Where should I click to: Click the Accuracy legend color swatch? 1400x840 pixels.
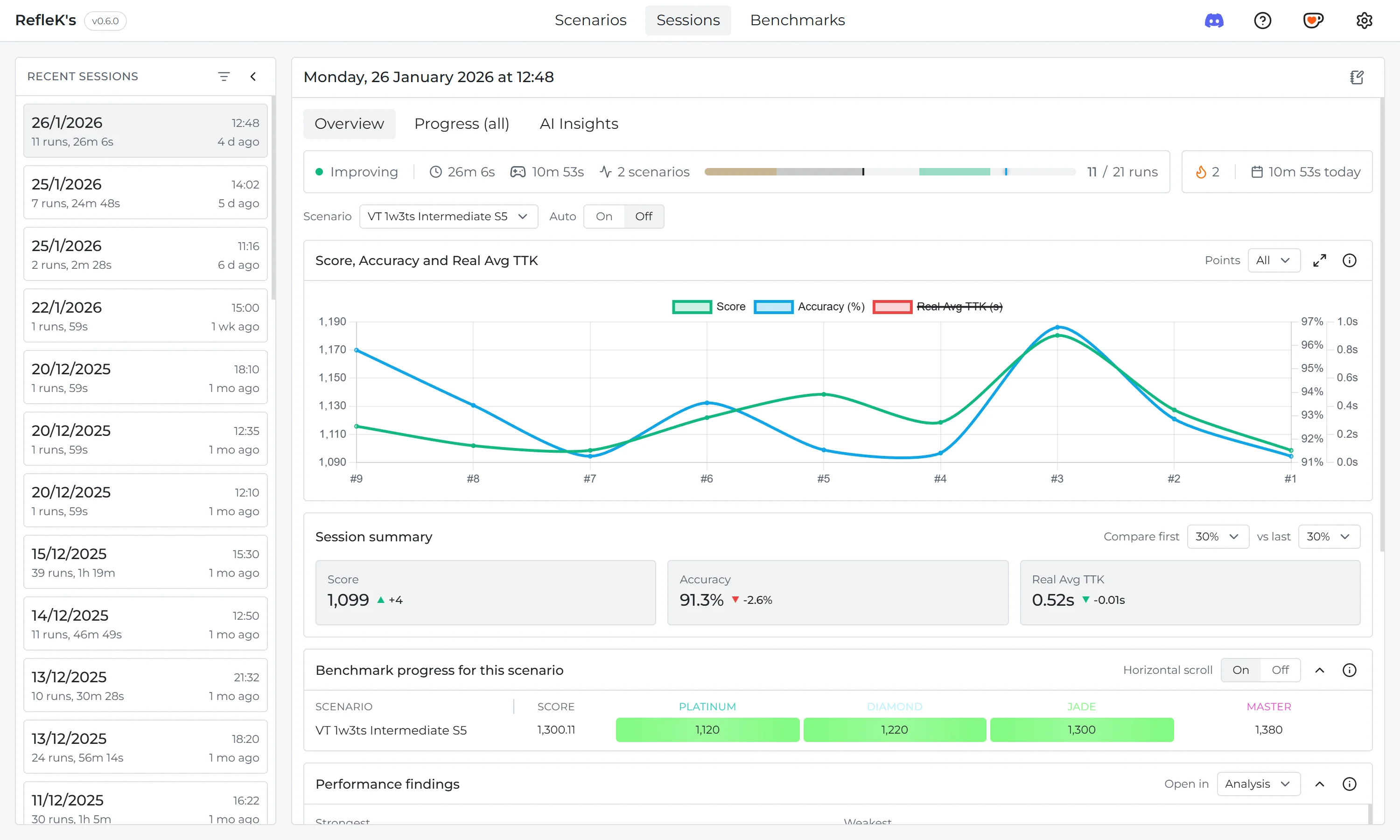click(x=773, y=307)
